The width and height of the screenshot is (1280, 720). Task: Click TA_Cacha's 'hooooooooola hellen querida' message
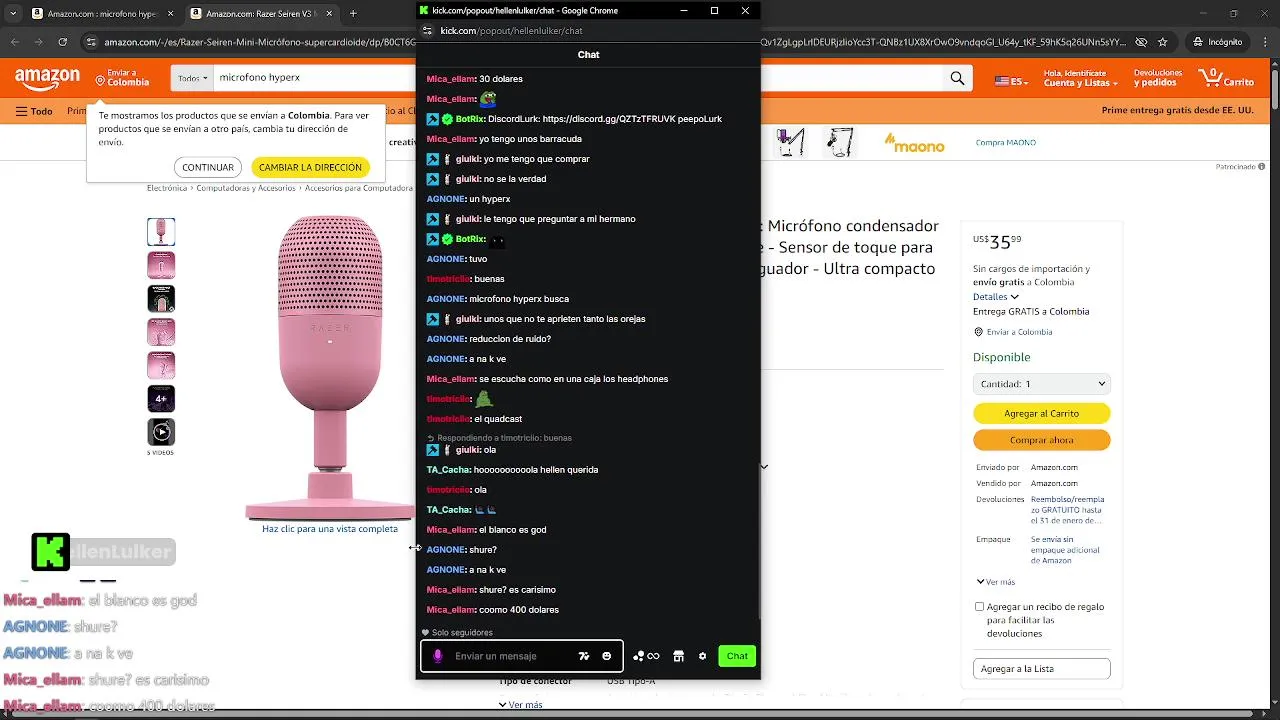click(x=512, y=470)
